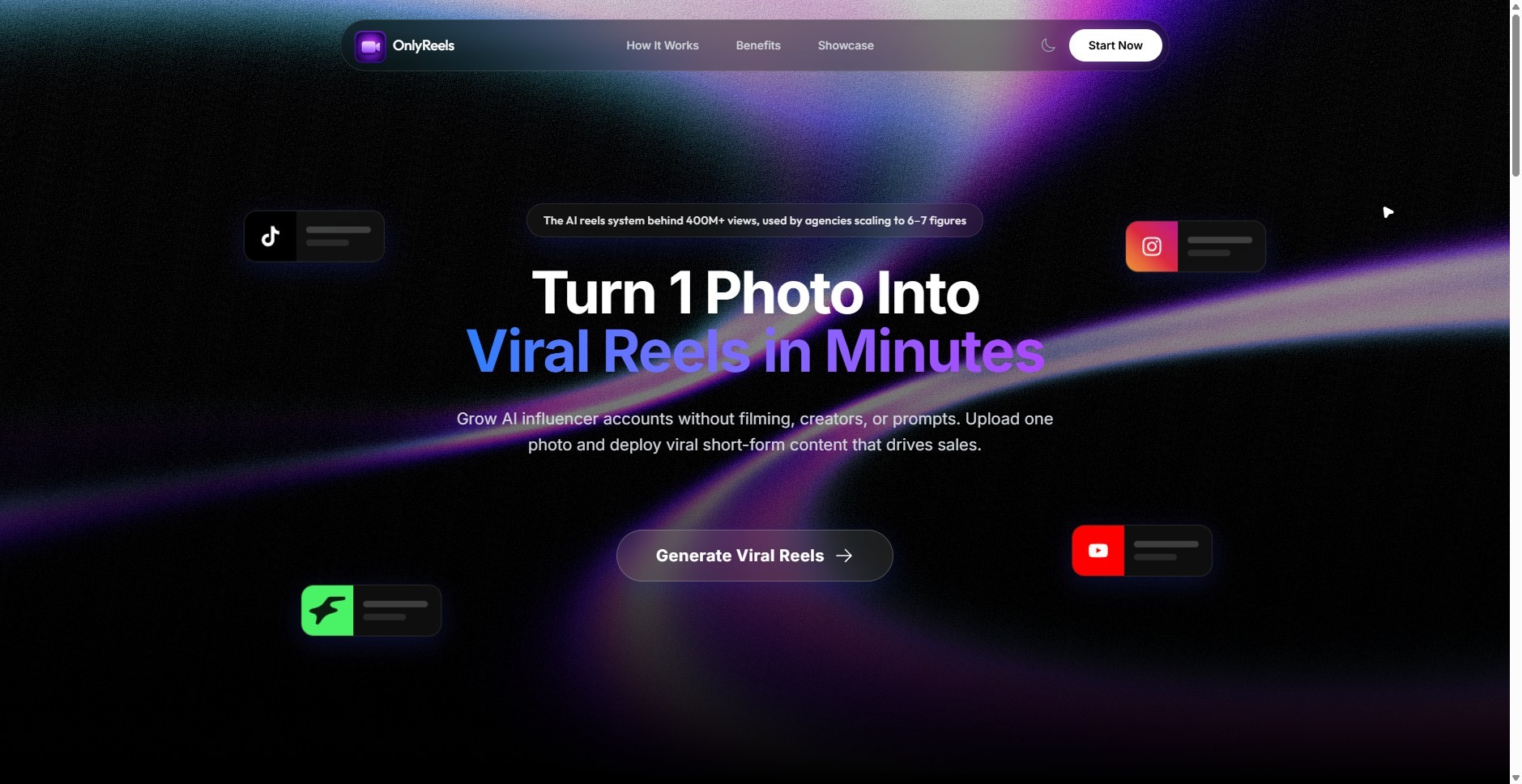
Task: Go to the Benefits section link
Action: pyautogui.click(x=758, y=45)
